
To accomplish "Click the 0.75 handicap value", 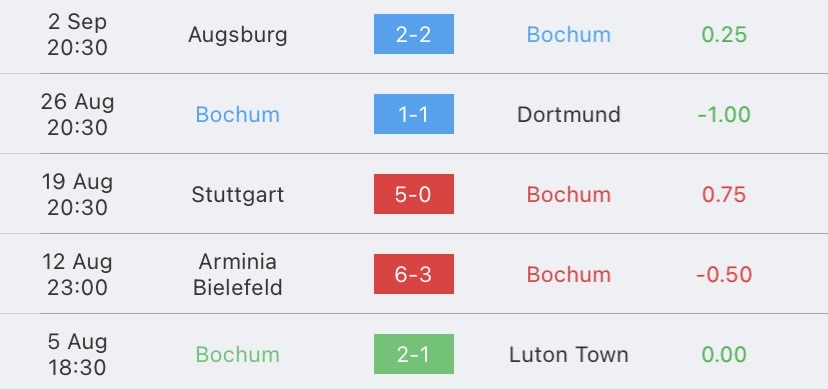I will click(724, 195).
